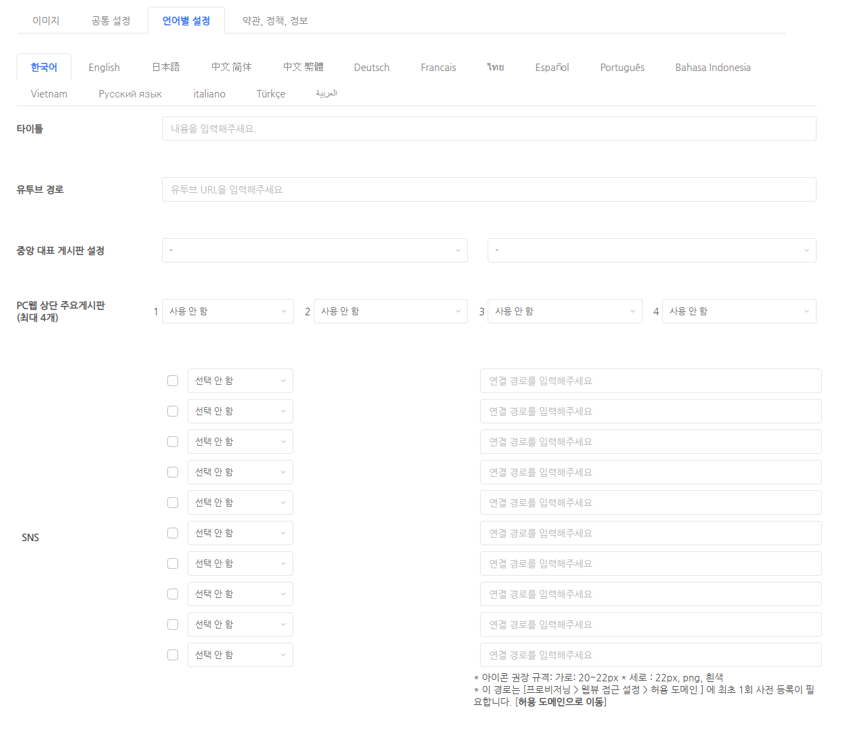Choose the Bahasa Indonesia language tab
Image resolution: width=842 pixels, height=752 pixels.
712,67
